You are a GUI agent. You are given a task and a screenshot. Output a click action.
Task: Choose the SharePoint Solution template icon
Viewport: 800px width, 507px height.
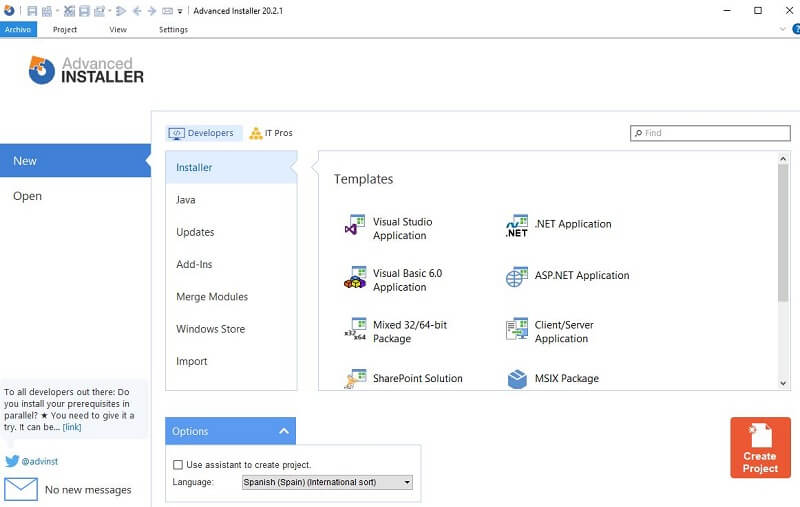(355, 379)
